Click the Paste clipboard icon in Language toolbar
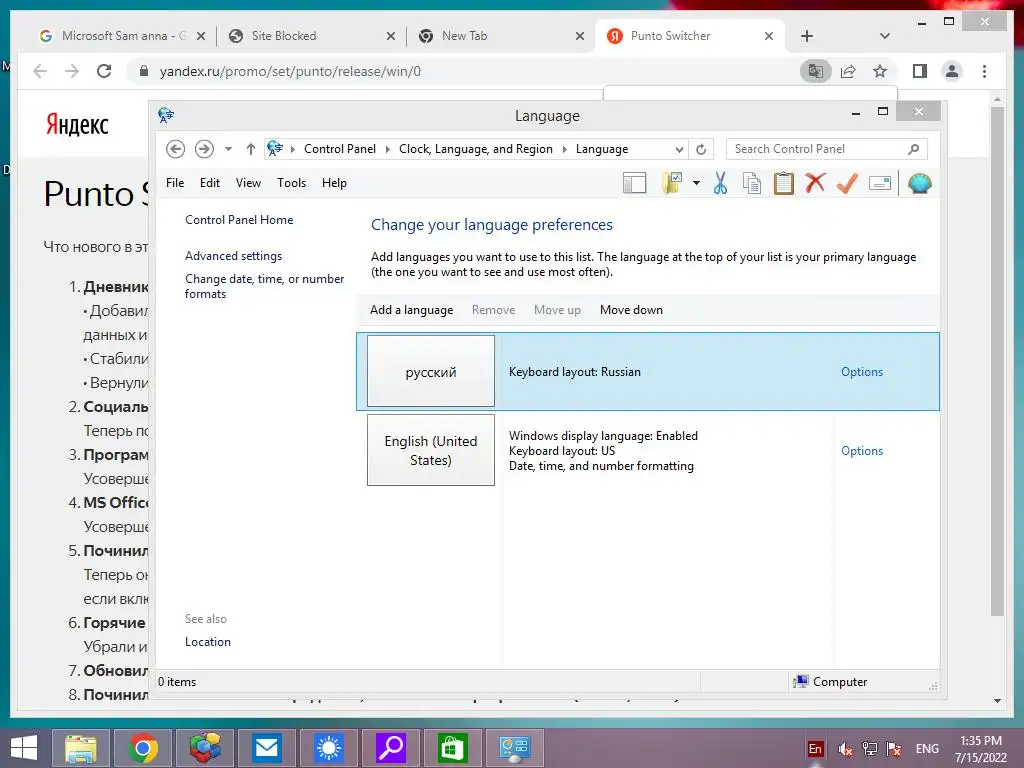This screenshot has height=768, width=1024. [x=784, y=184]
